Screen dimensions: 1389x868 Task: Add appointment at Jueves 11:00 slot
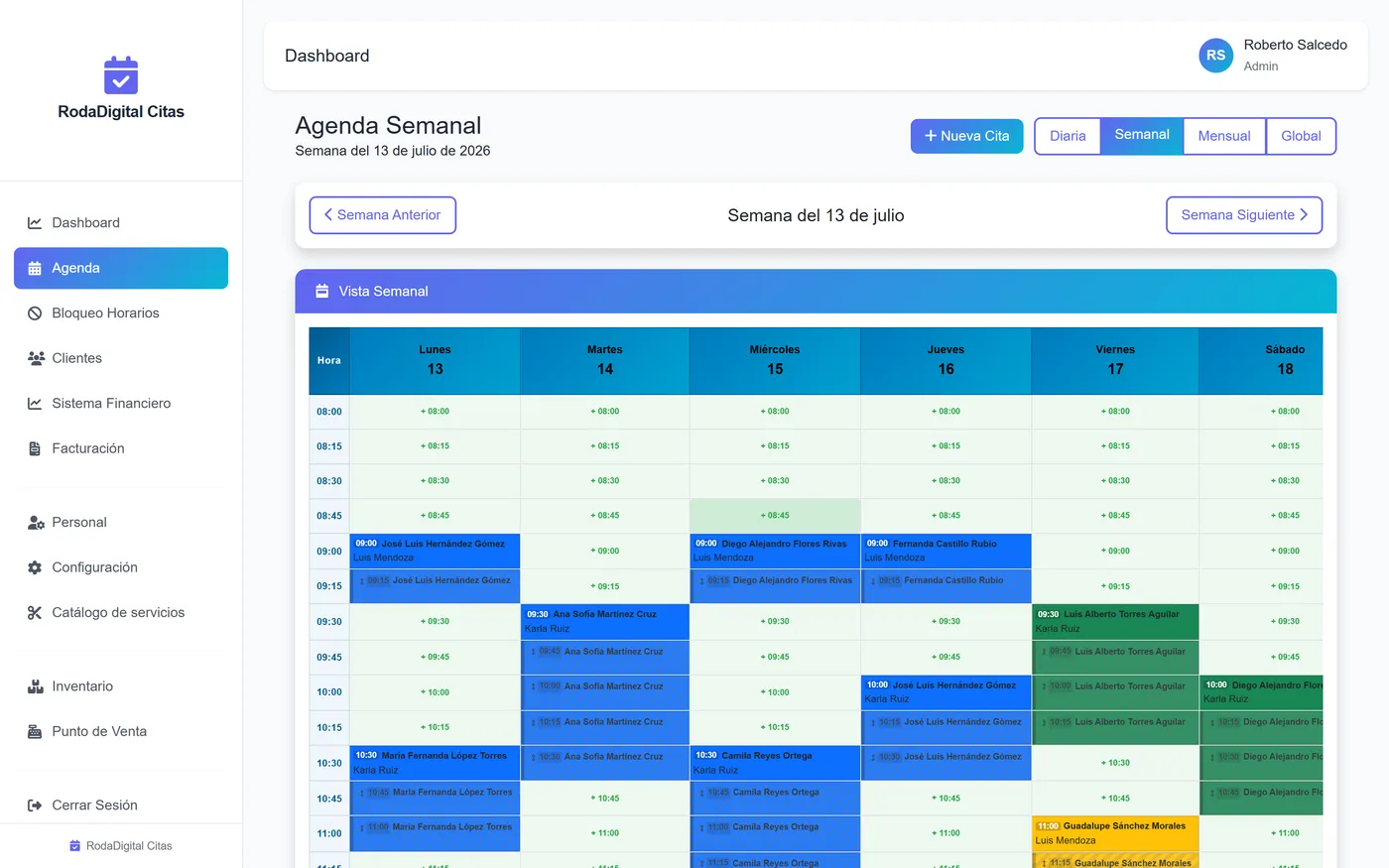[946, 833]
